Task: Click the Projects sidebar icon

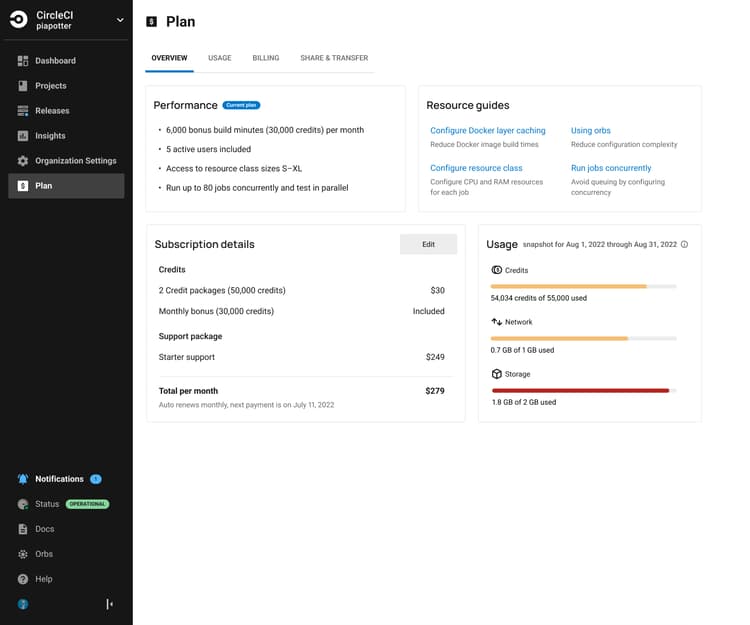Action: pos(23,86)
